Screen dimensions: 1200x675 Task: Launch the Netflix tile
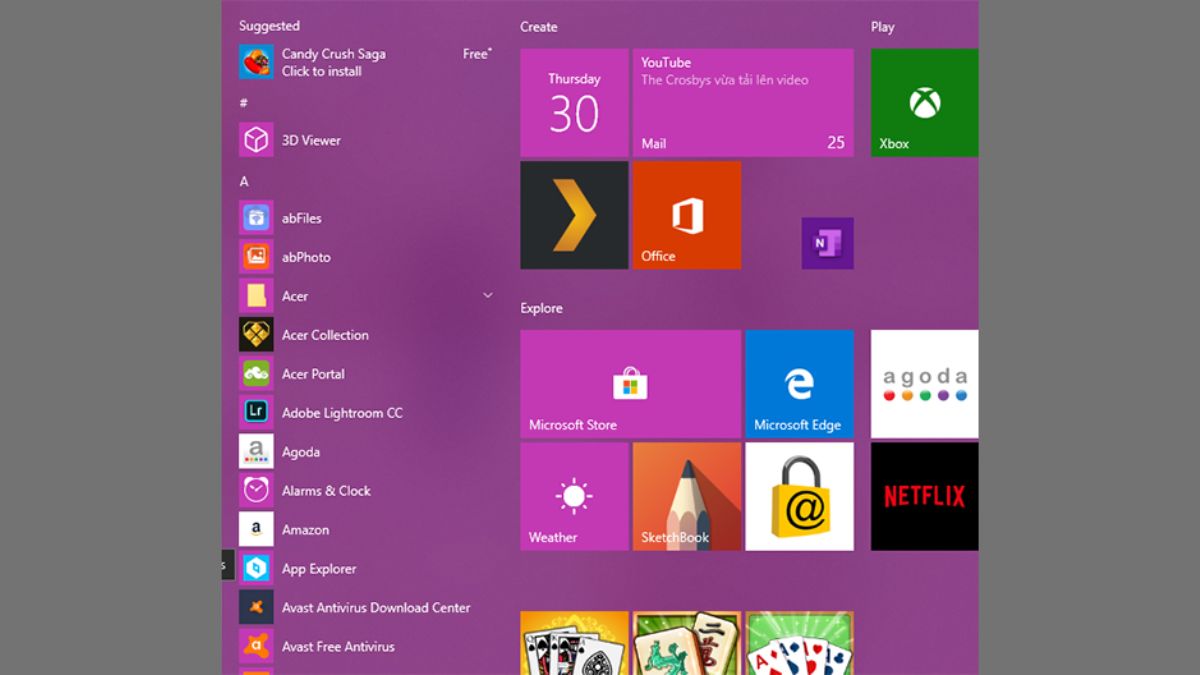click(924, 496)
